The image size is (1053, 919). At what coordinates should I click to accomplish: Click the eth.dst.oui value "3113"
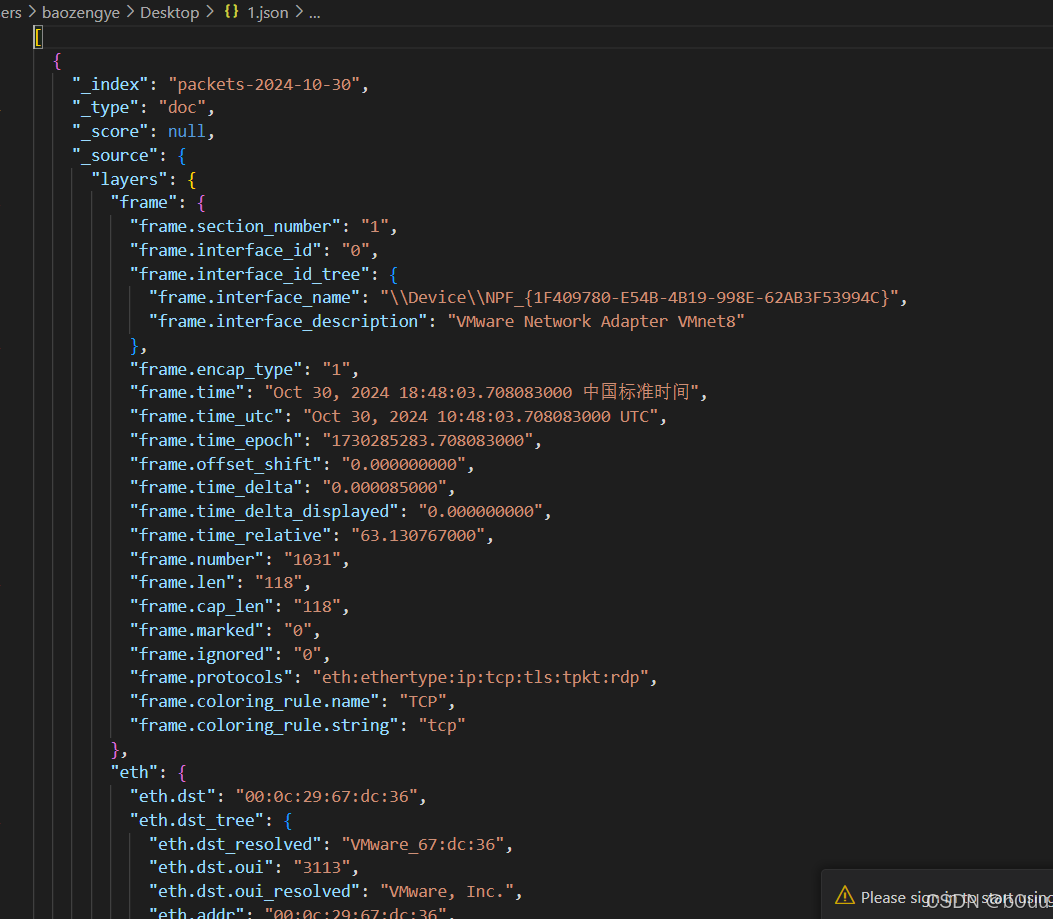tap(322, 867)
